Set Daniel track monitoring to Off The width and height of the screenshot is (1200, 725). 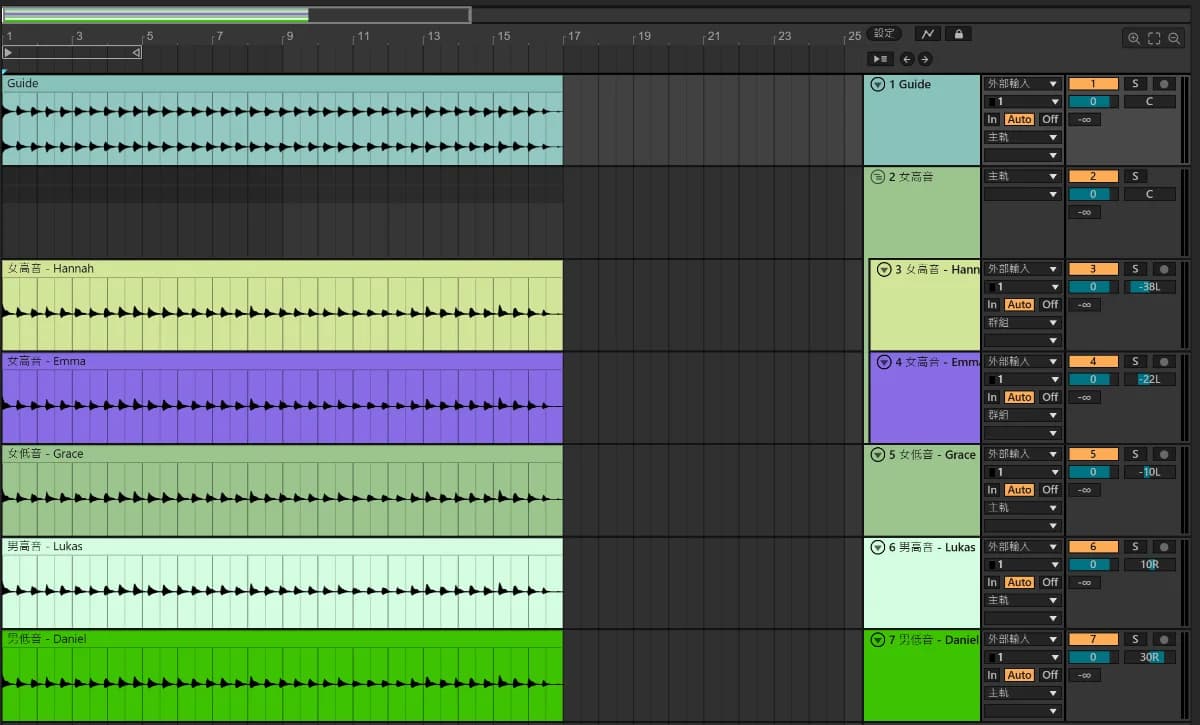click(x=1049, y=675)
